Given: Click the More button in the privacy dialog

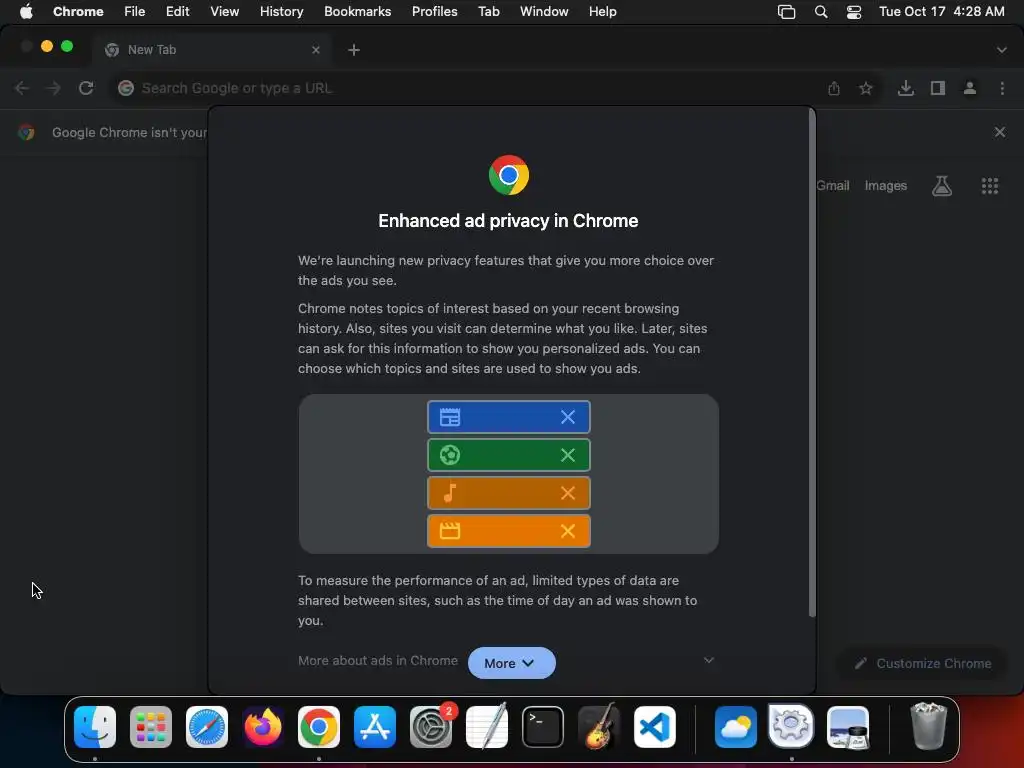Looking at the screenshot, I should click(x=511, y=663).
